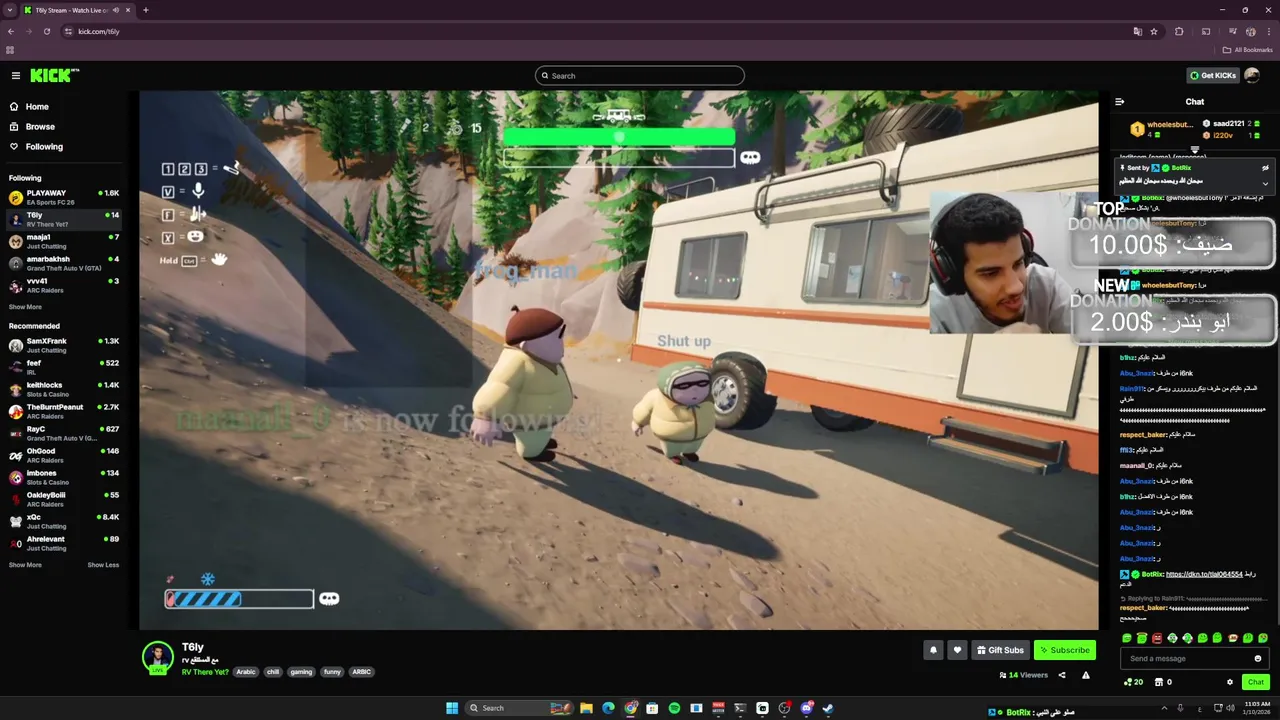Click the Get KICKs button
1280x720 pixels.
click(1212, 76)
